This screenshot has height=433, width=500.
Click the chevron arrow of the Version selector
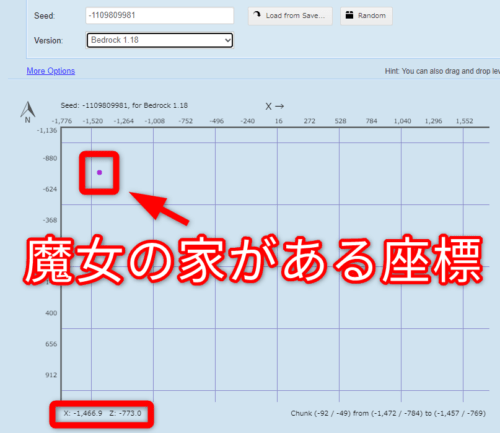pos(228,40)
